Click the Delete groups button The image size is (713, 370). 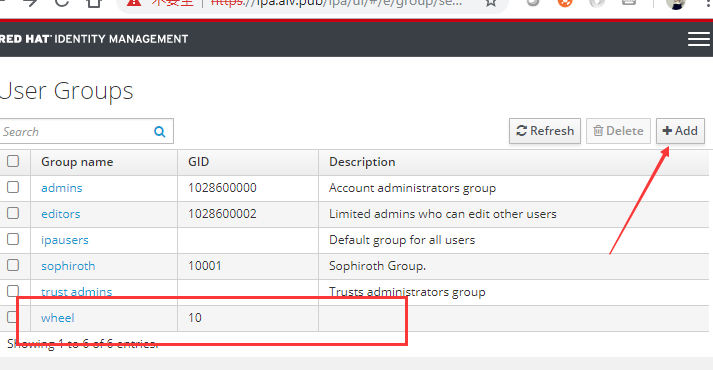(618, 131)
